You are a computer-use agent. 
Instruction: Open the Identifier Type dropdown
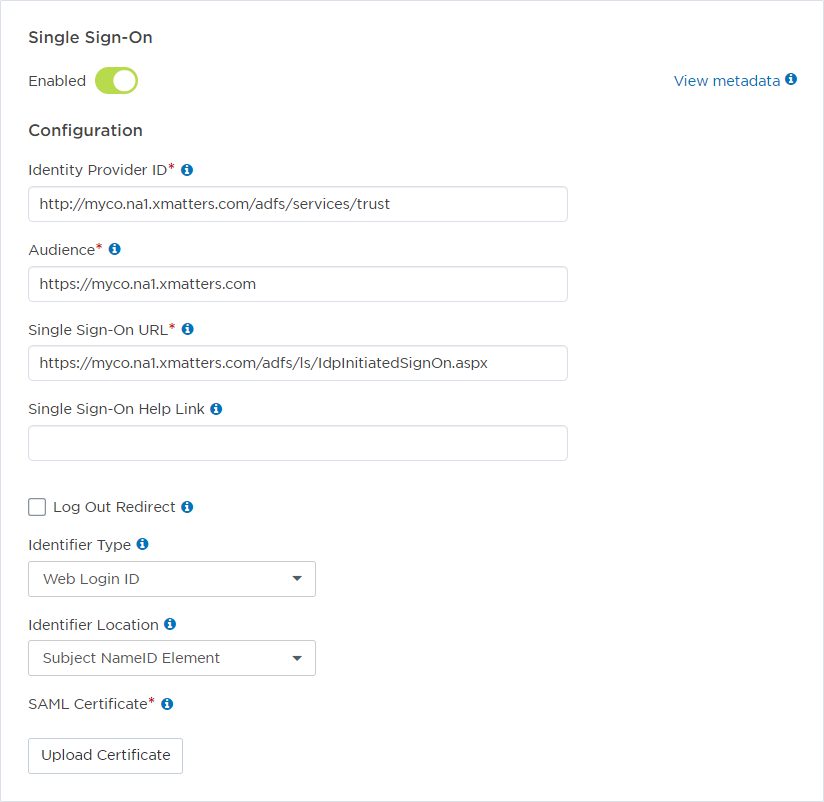tap(172, 579)
